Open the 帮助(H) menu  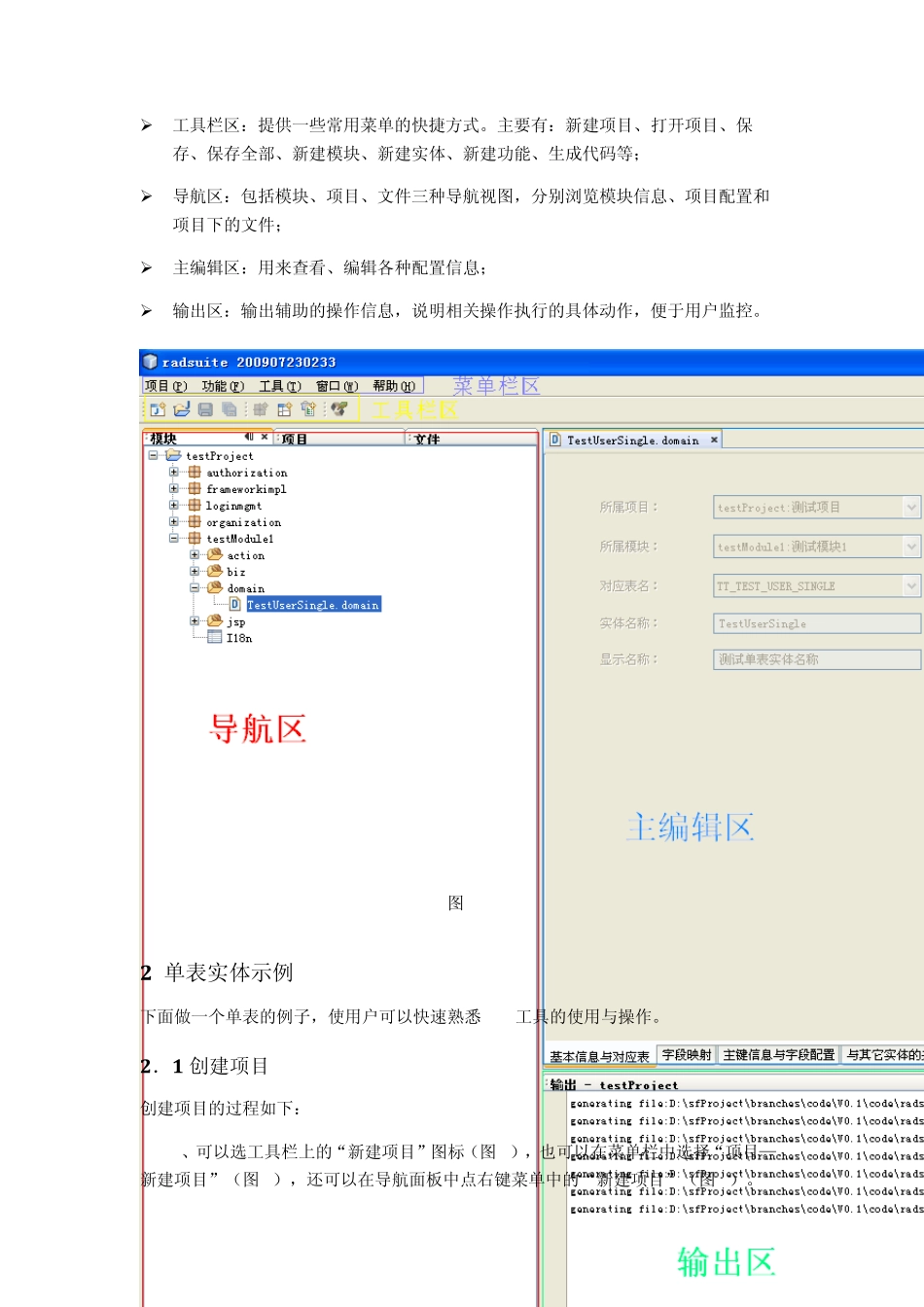pyautogui.click(x=394, y=386)
